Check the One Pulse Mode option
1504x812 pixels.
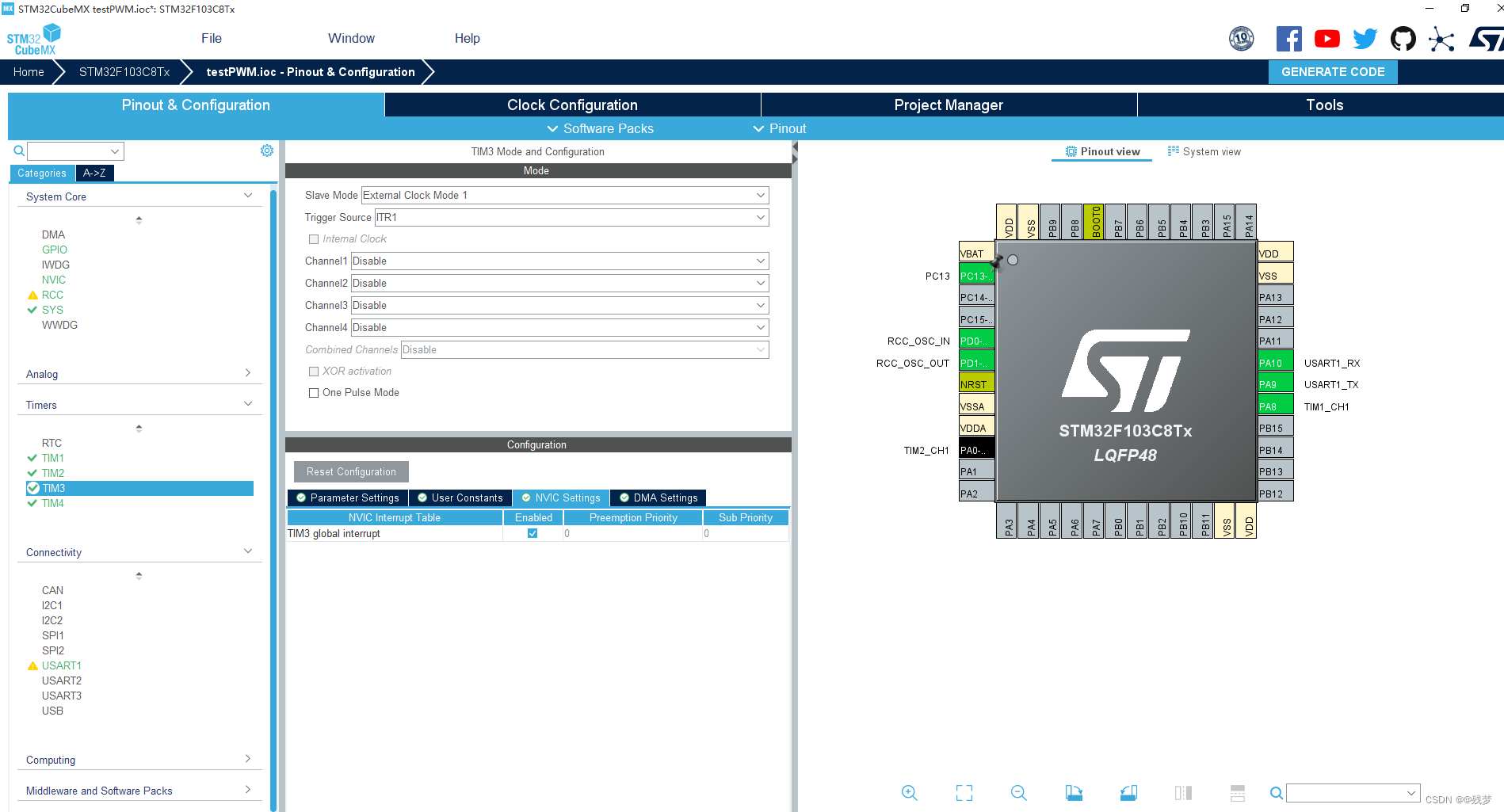314,392
